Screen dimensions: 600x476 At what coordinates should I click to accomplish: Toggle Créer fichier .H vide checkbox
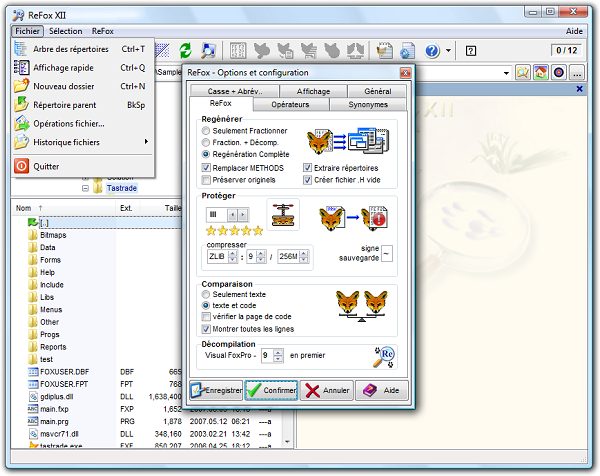click(x=307, y=179)
